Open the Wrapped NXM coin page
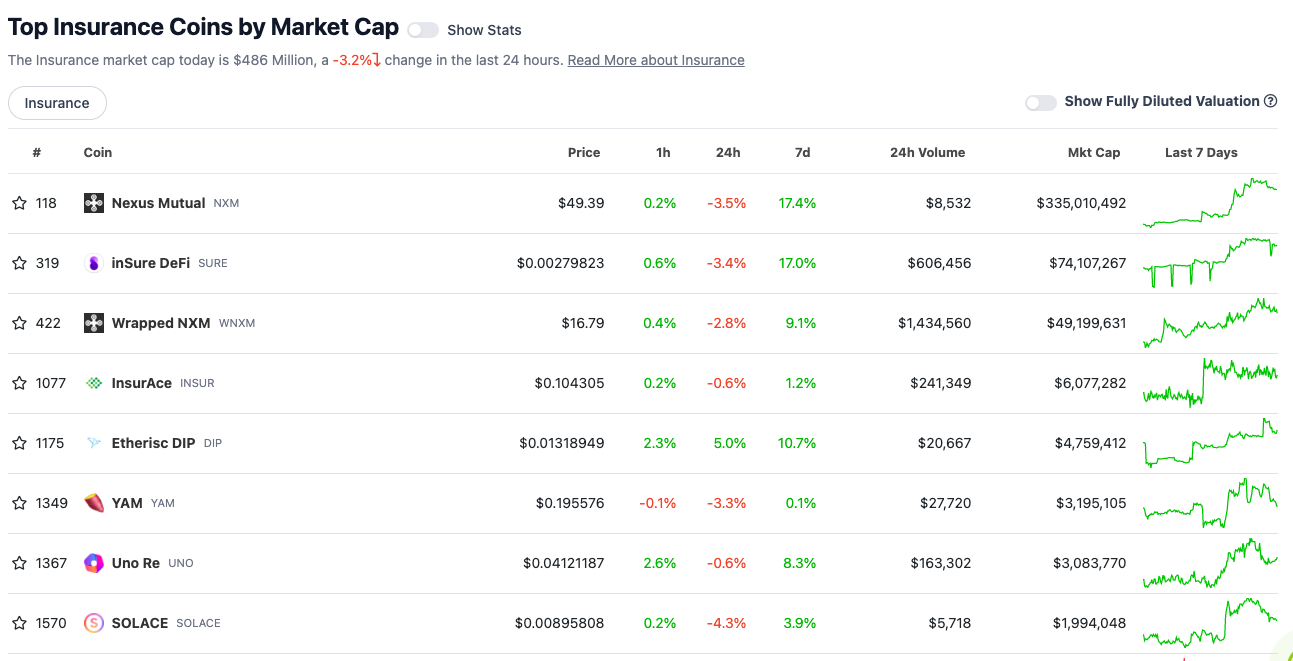 click(x=161, y=323)
